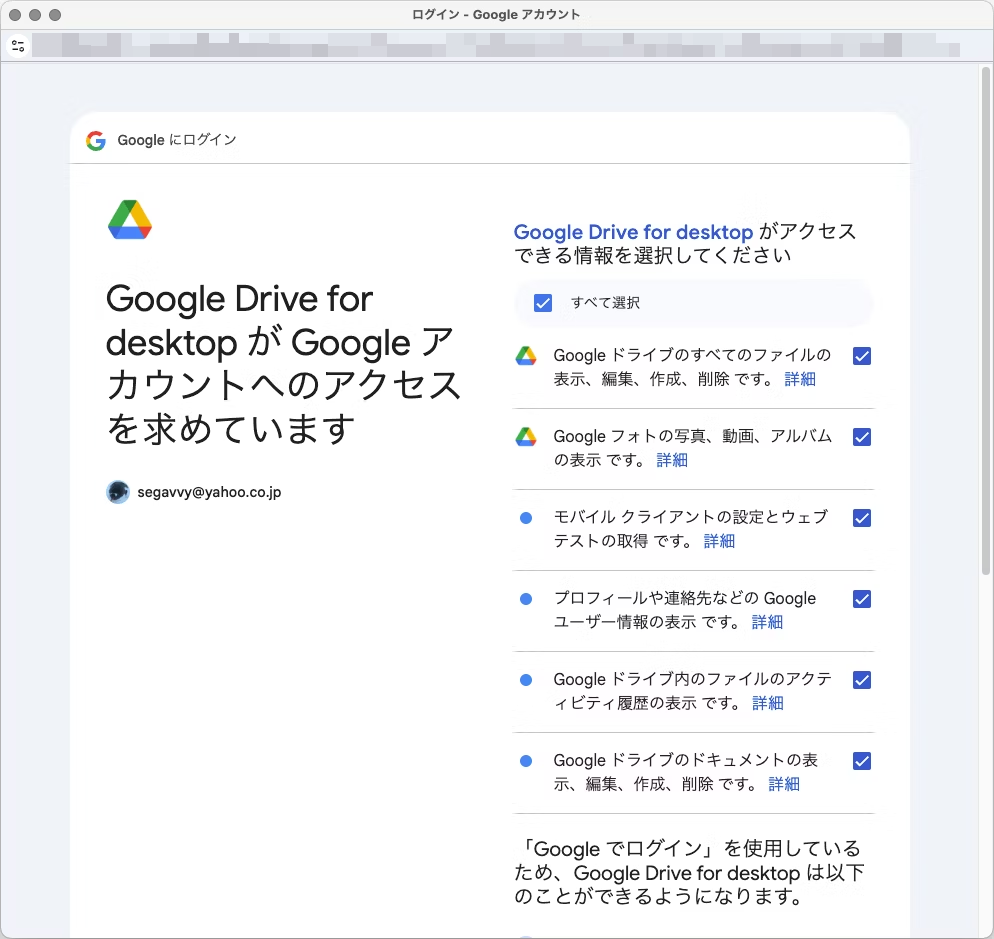
Task: Click blue dot beside モバイル クライアントの設定 permission
Action: (526, 518)
